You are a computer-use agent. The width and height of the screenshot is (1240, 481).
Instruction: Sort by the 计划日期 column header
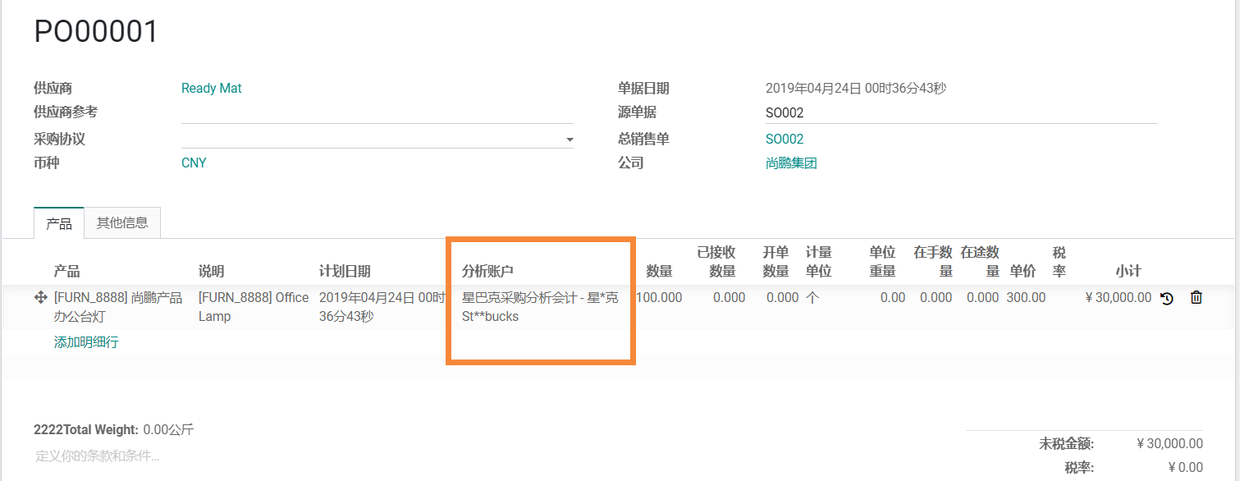point(345,271)
